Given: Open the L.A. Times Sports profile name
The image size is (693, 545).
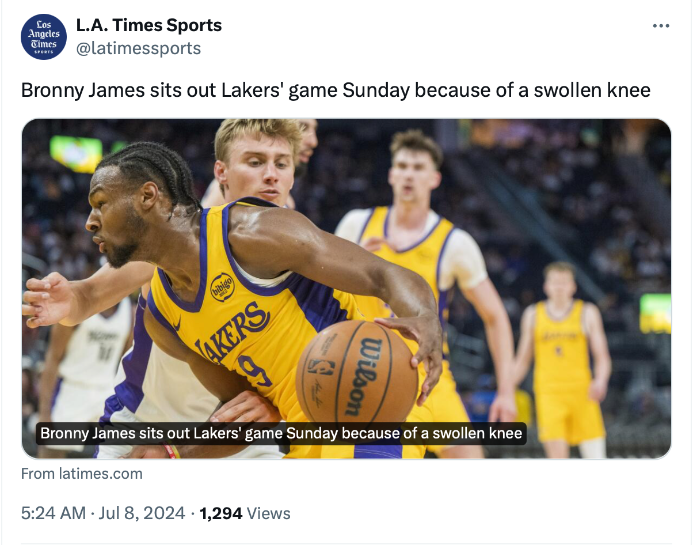Looking at the screenshot, I should pyautogui.click(x=149, y=25).
